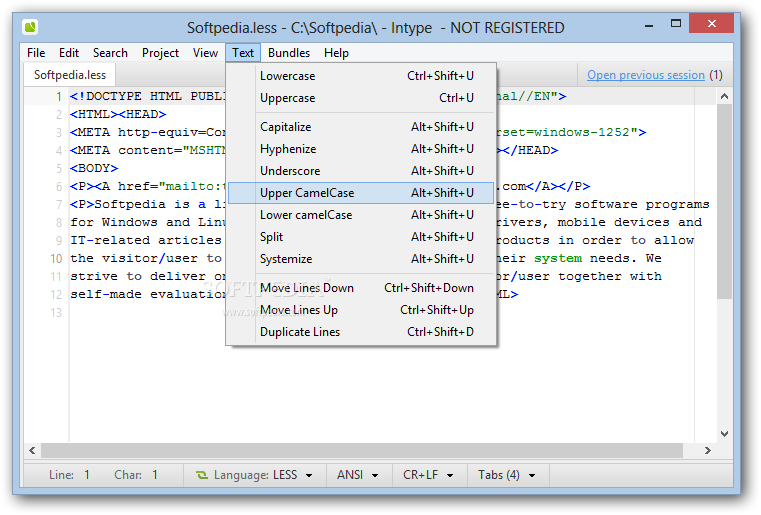This screenshot has height=515, width=761.
Task: Click the vertical scrollbar down arrow
Action: pos(725,434)
